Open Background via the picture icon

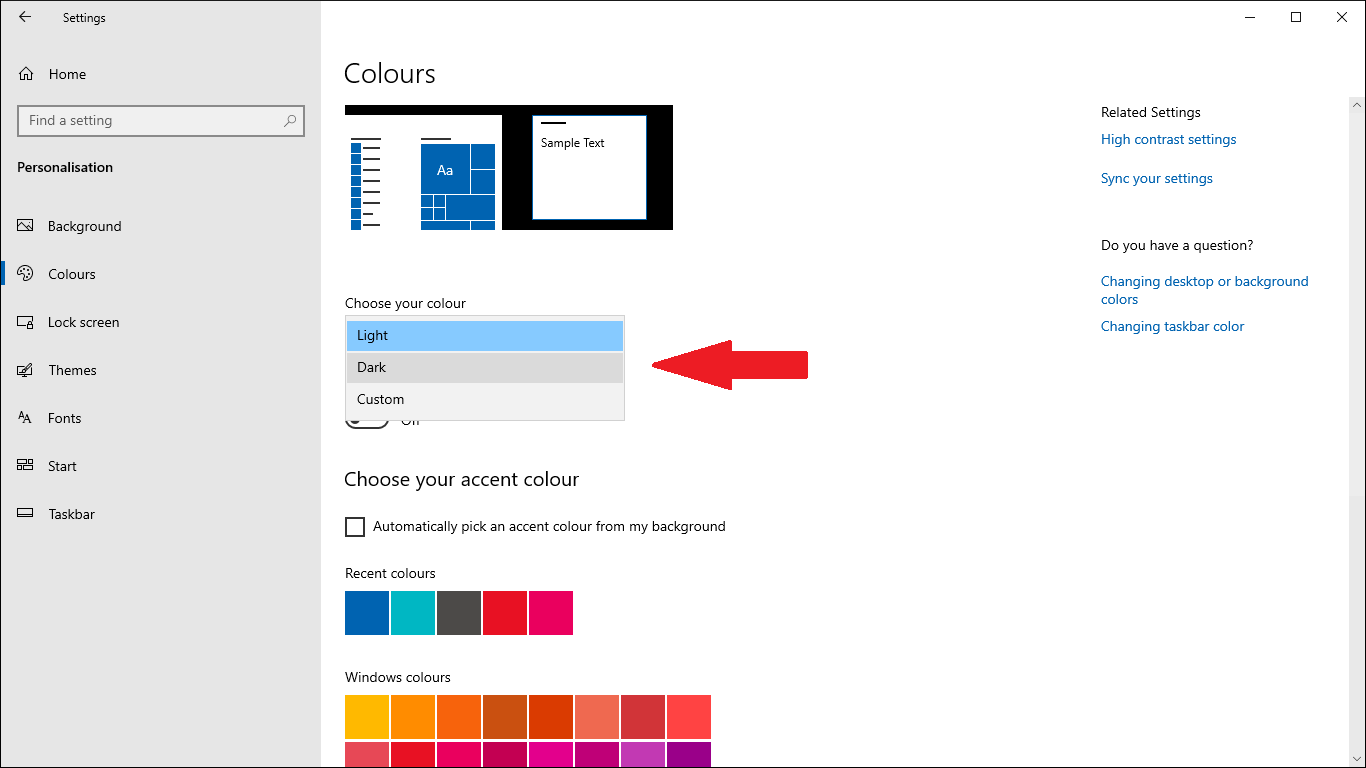click(26, 226)
